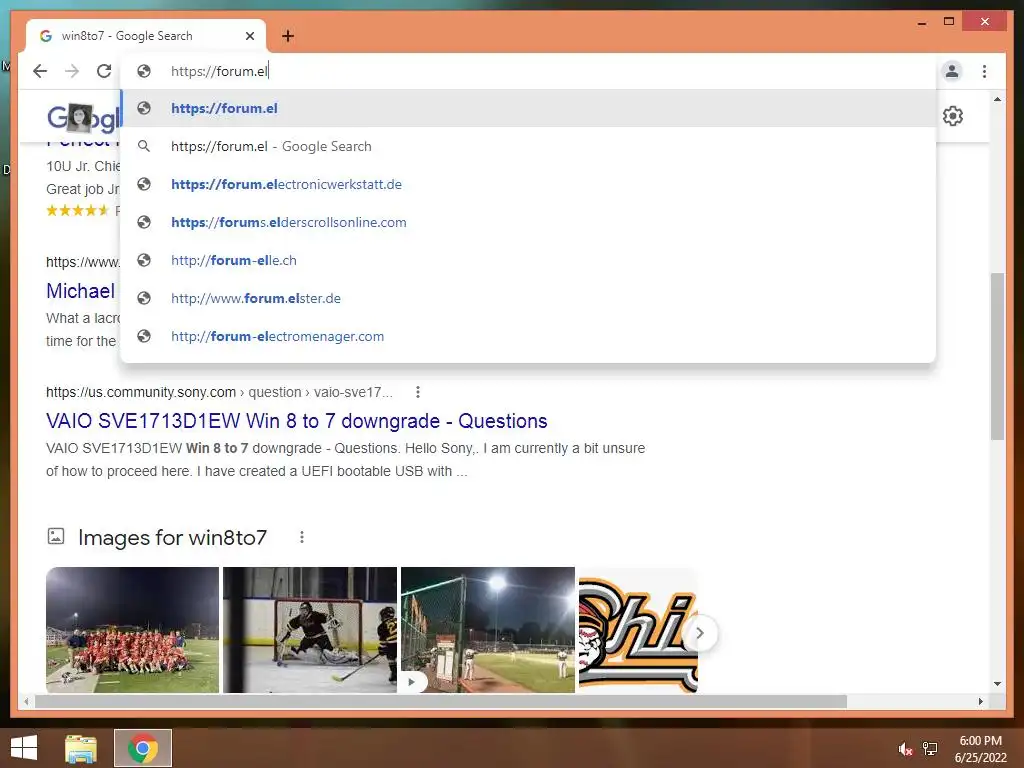The image size is (1024, 768).
Task: Click the horizontal scrollbar right arrow
Action: pyautogui.click(x=980, y=701)
